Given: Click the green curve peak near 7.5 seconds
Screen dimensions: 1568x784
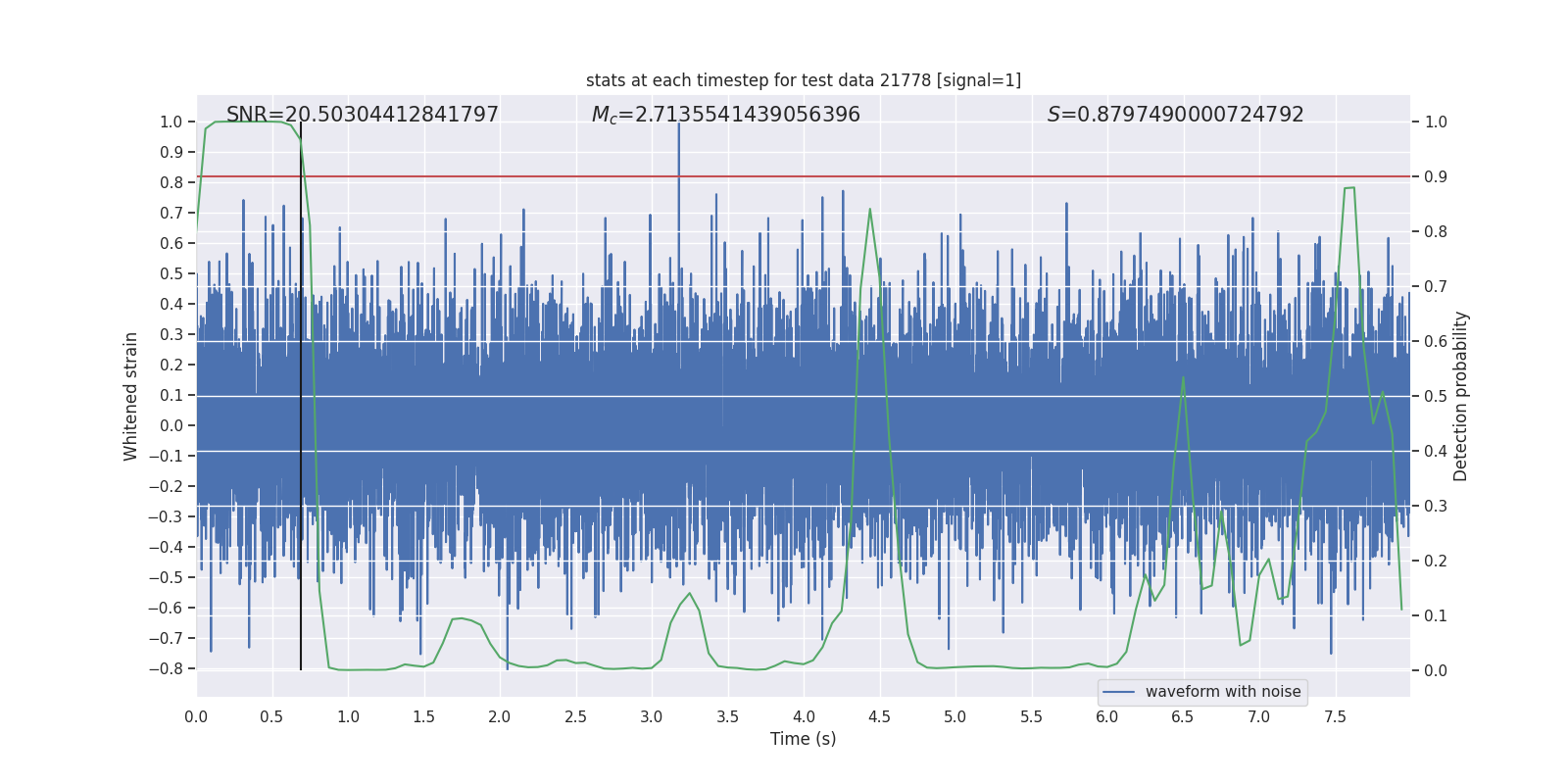Looking at the screenshot, I should [1349, 188].
